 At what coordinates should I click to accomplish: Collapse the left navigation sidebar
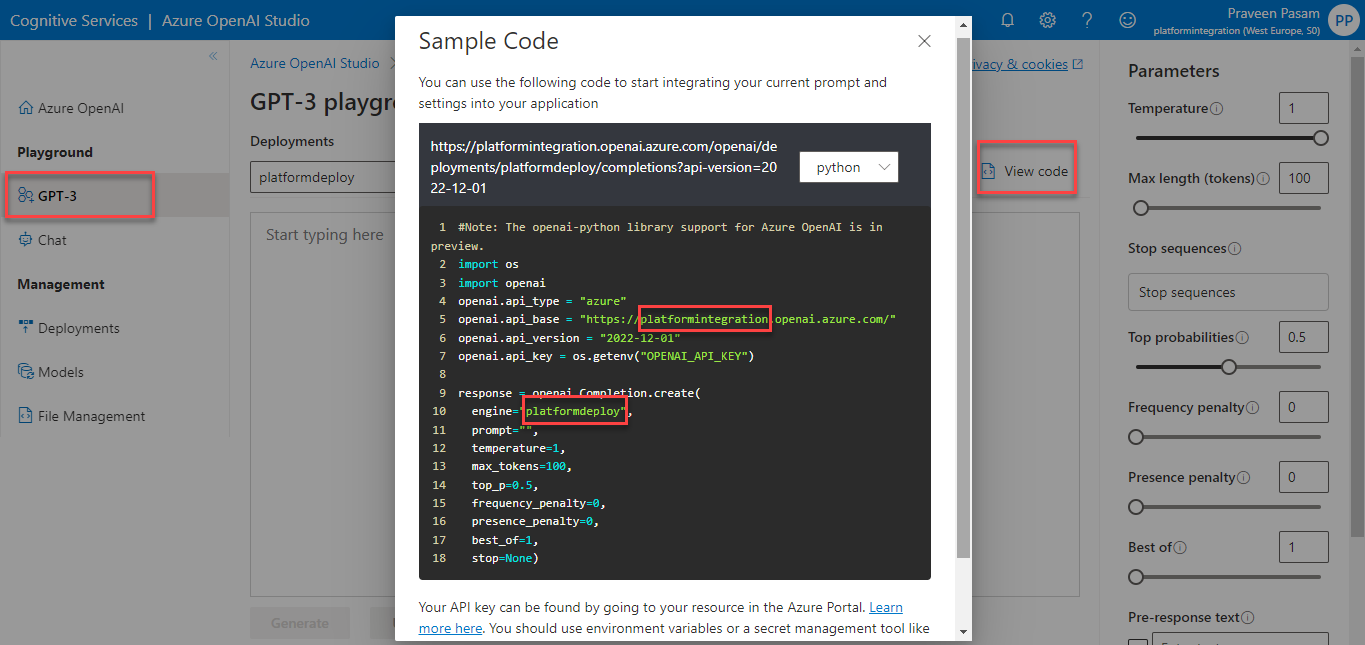tap(213, 56)
